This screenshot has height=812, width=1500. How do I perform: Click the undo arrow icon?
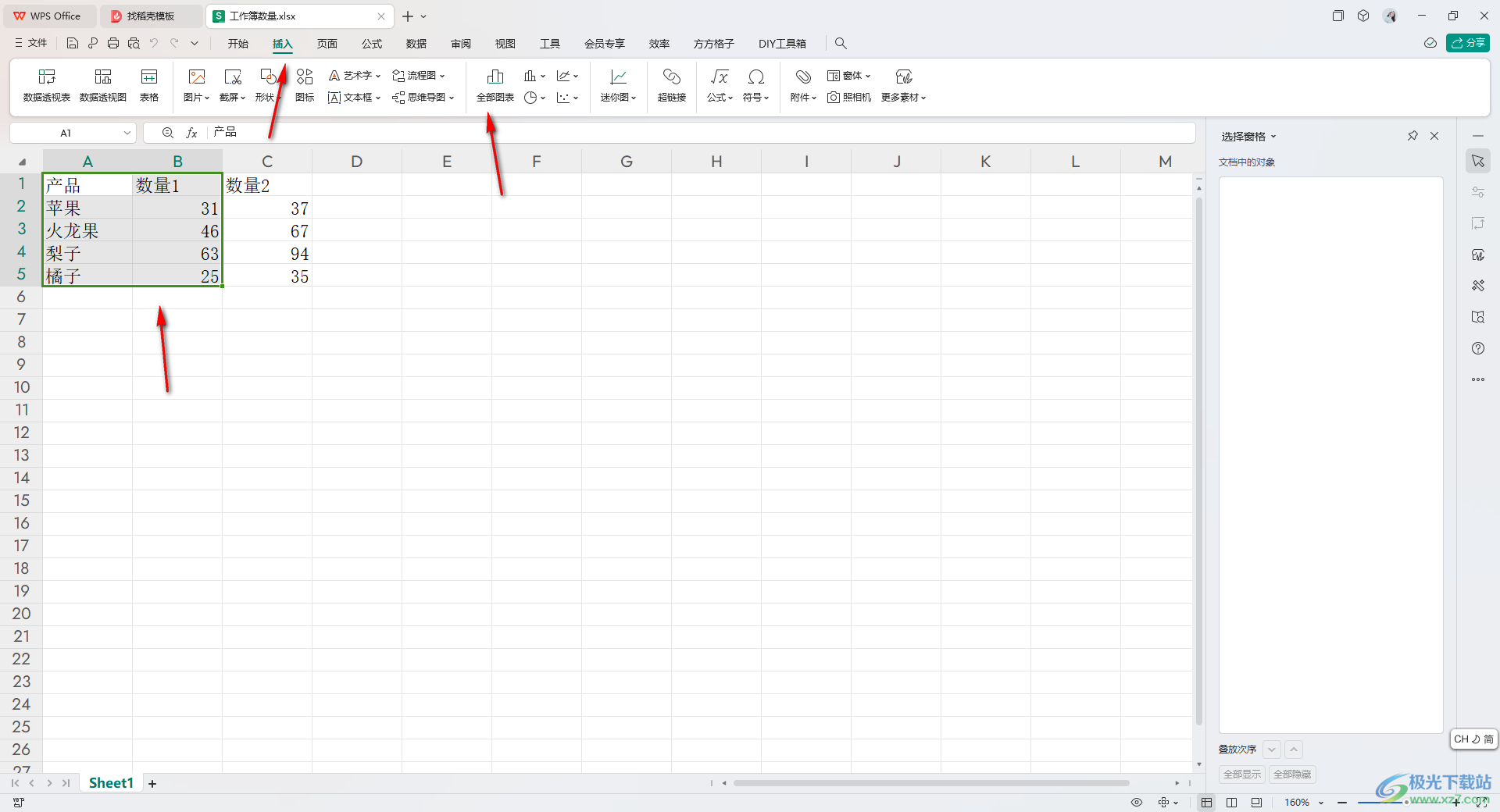click(154, 44)
